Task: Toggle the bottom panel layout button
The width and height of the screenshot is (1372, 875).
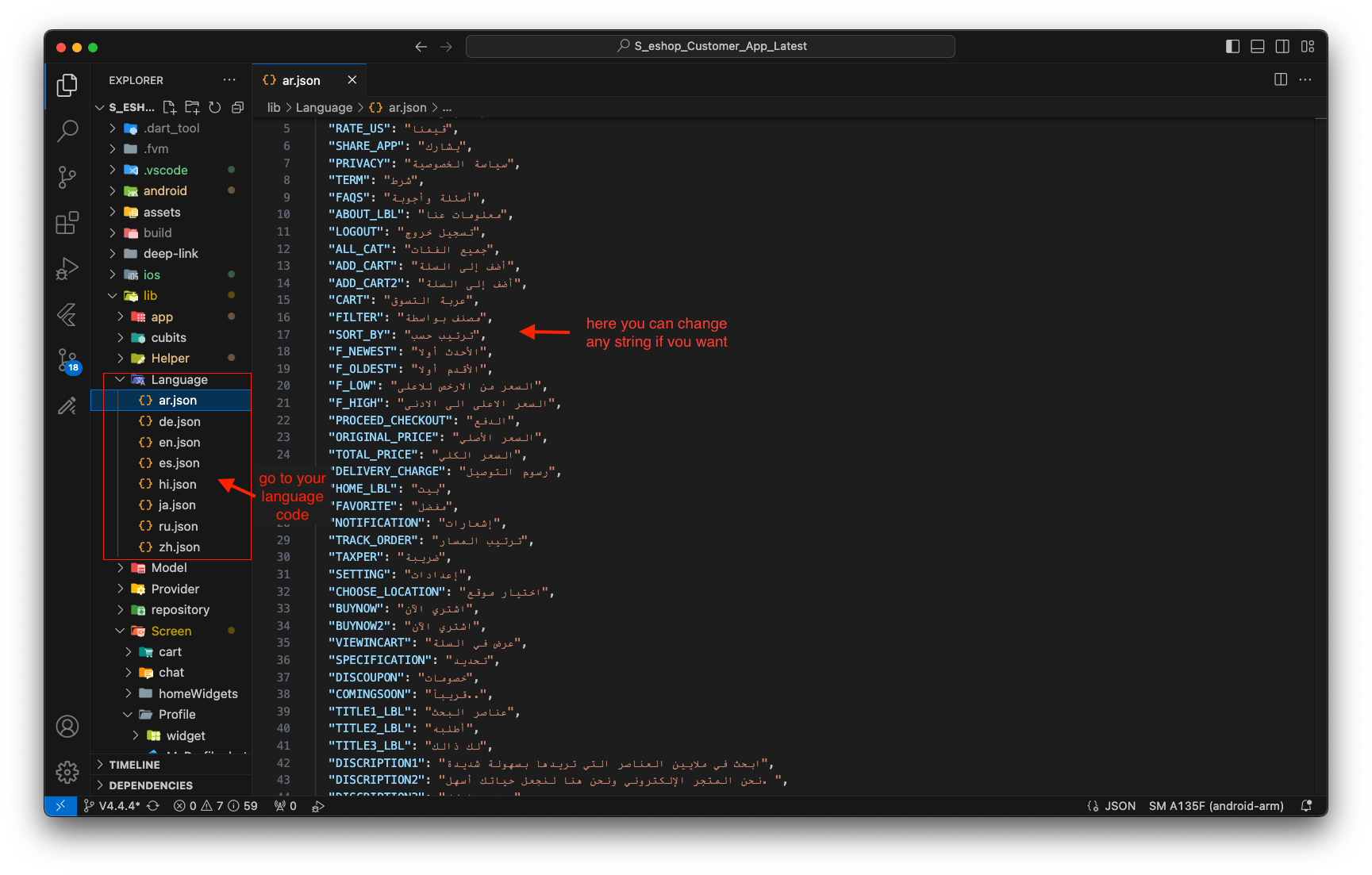Action: [1258, 46]
